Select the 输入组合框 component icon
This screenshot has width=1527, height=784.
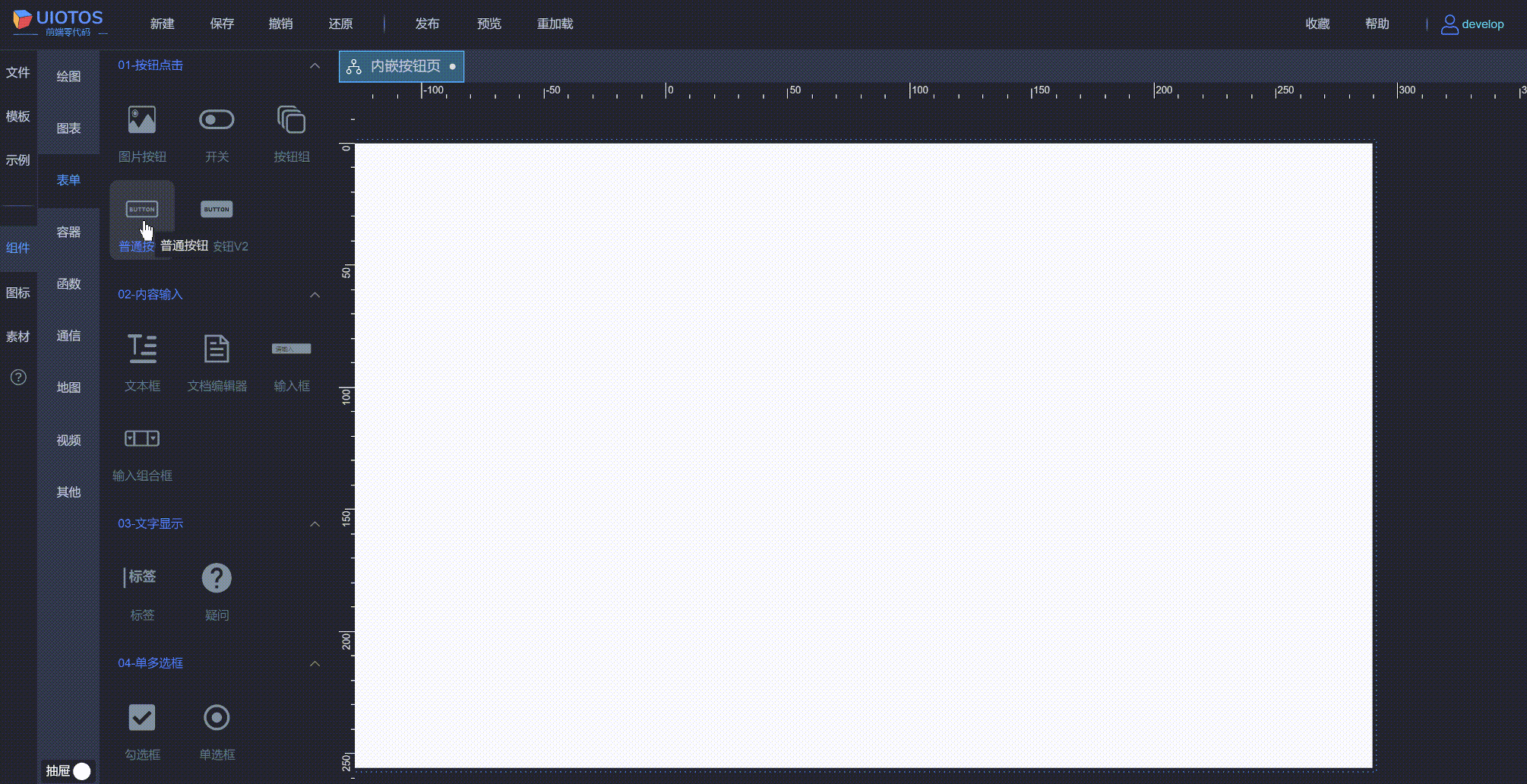point(141,438)
